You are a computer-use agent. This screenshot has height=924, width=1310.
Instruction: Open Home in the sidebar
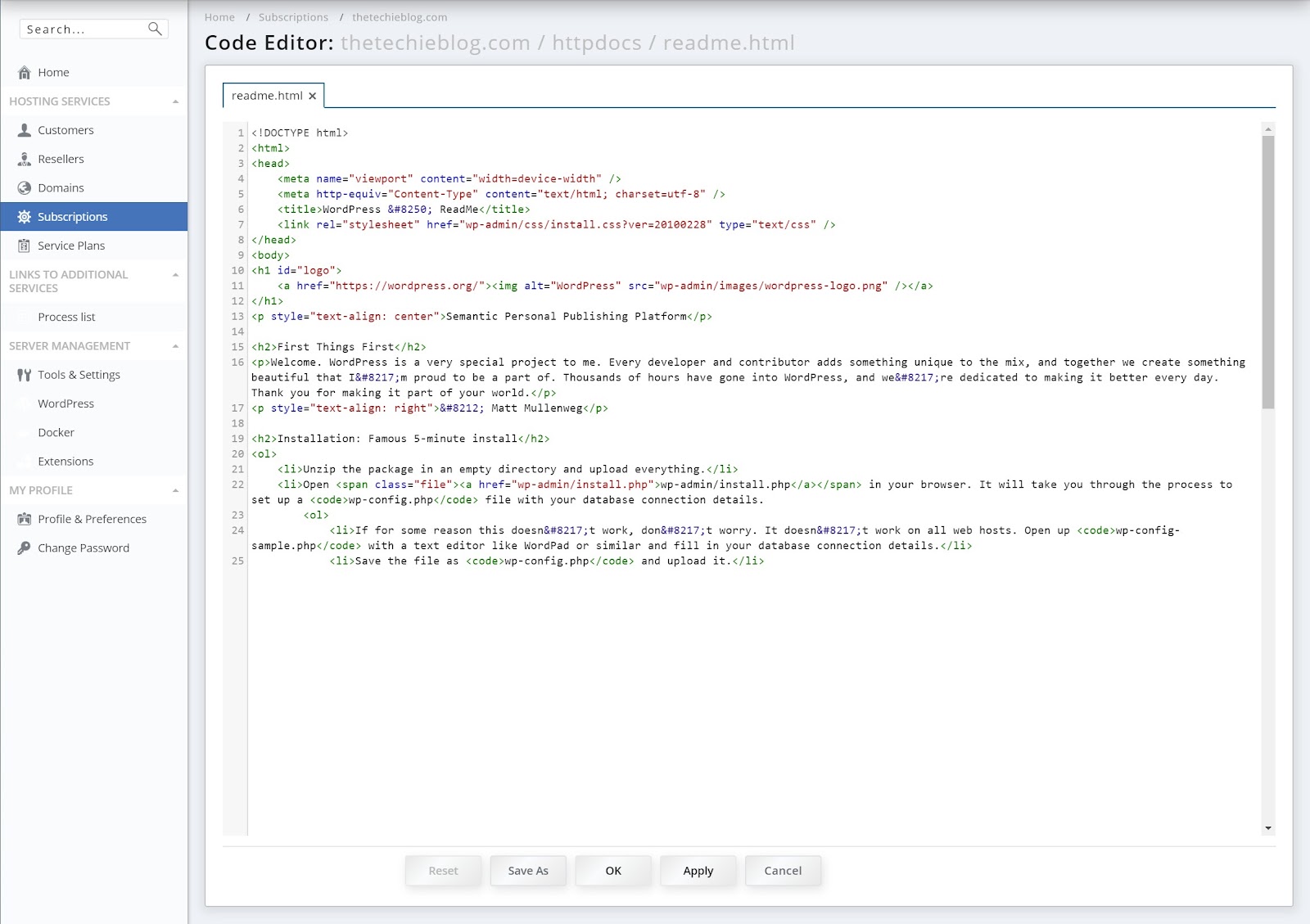(93, 72)
